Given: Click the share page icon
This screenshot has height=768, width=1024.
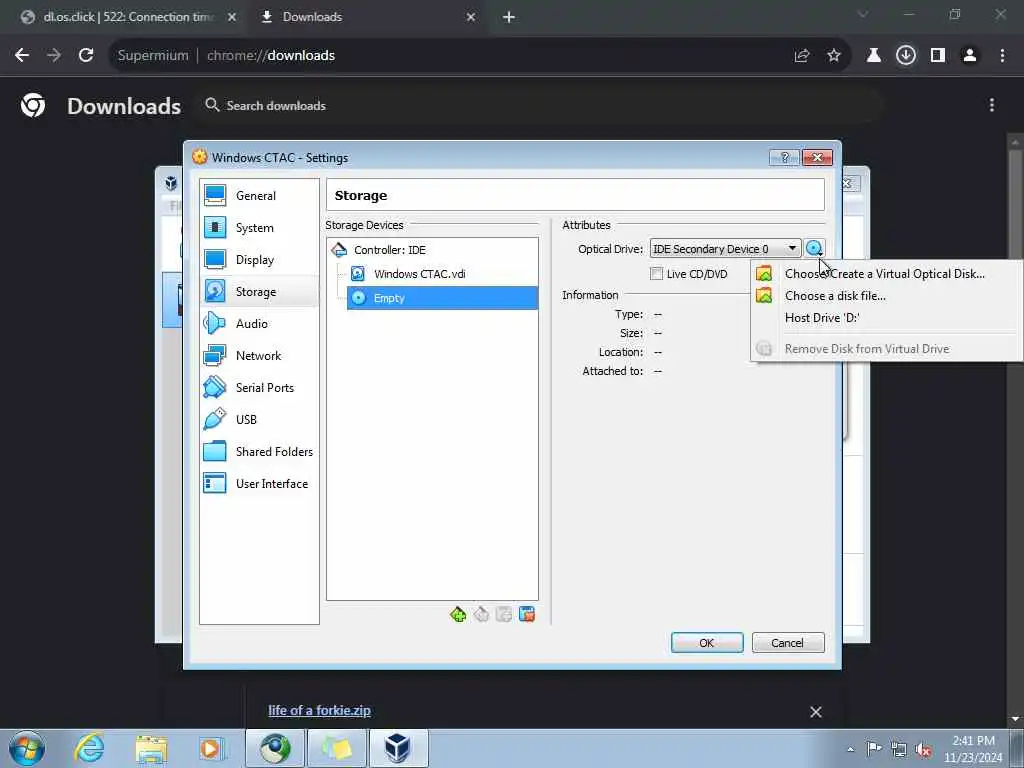Looking at the screenshot, I should coord(802,56).
